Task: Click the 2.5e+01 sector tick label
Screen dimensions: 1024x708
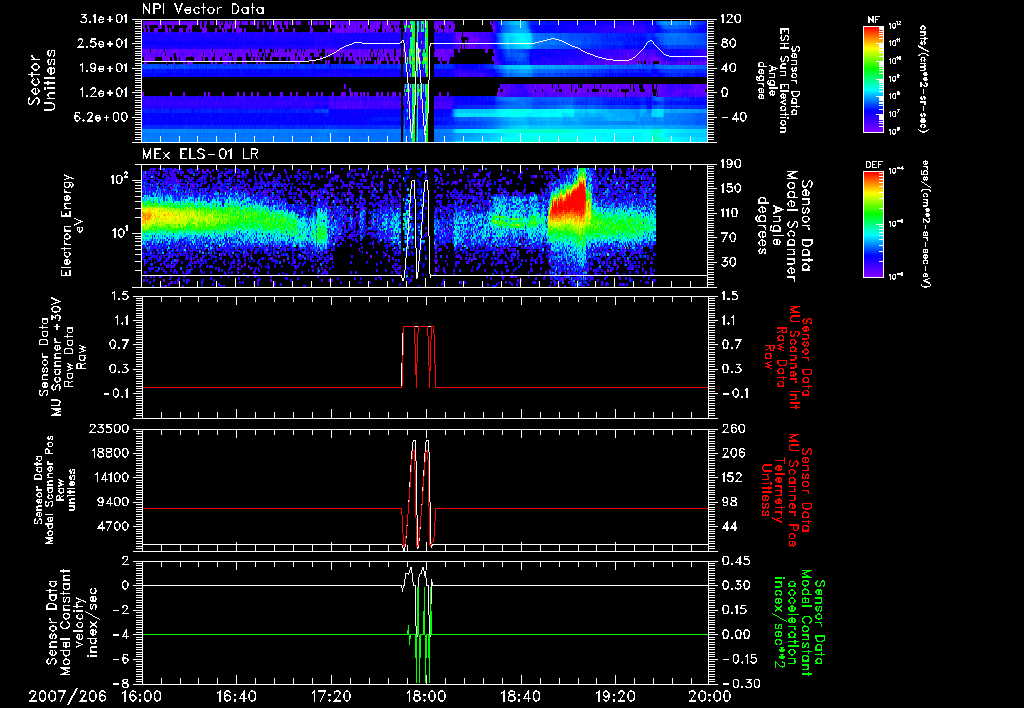Action: [x=106, y=43]
